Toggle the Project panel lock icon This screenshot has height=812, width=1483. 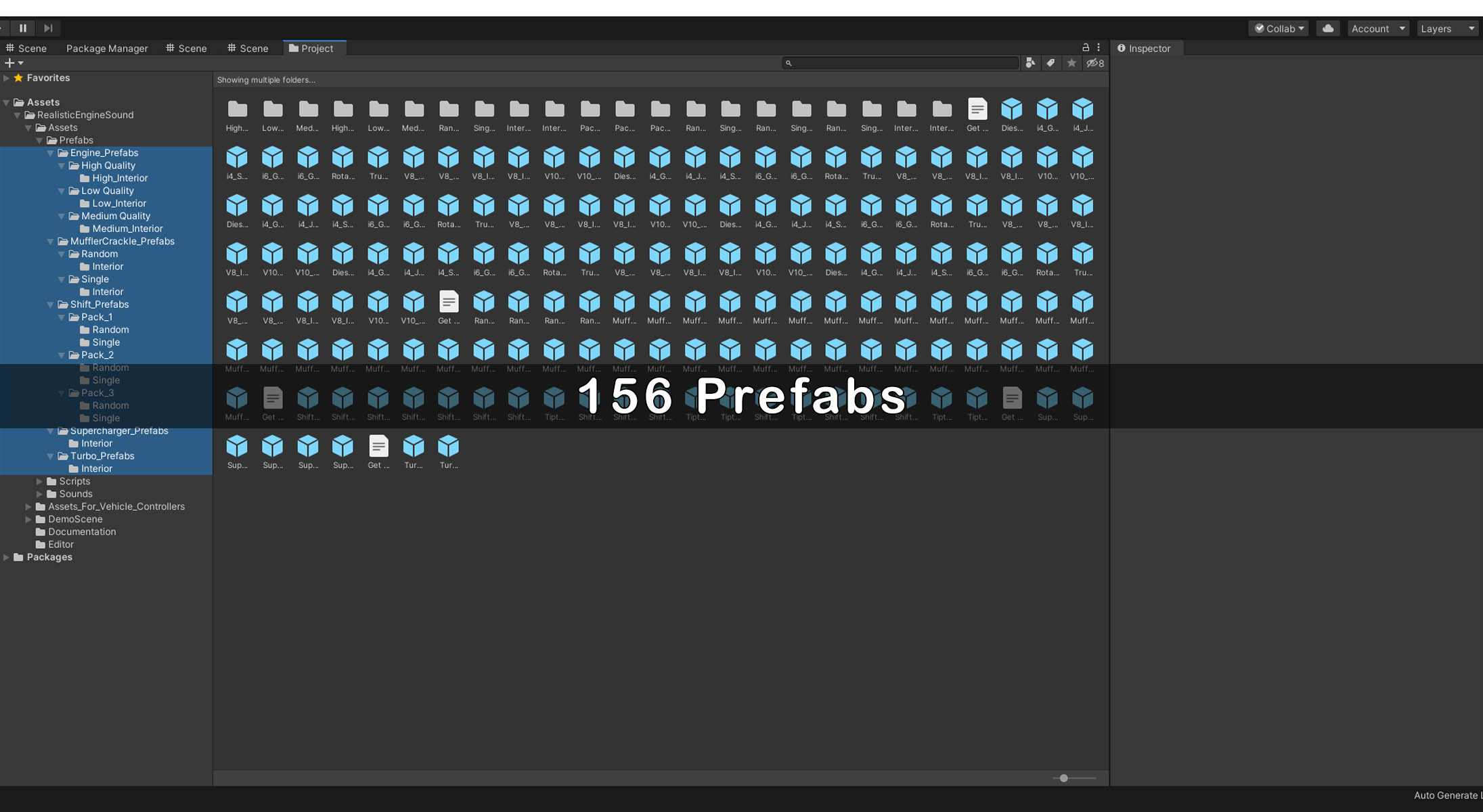point(1086,47)
